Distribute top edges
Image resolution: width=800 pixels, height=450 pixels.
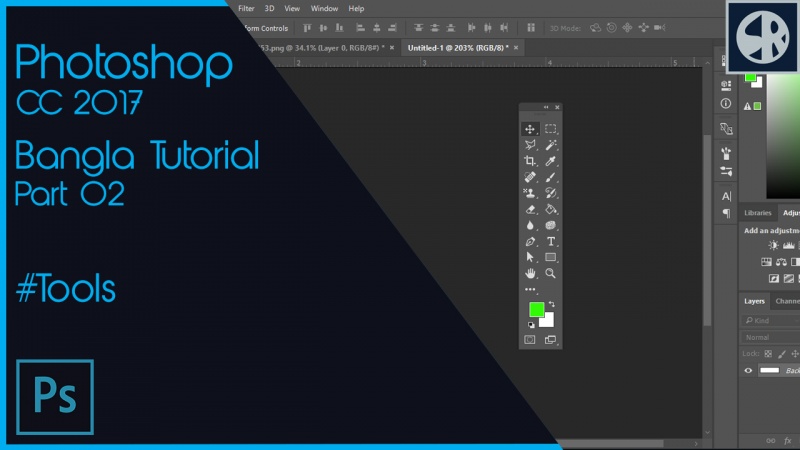(x=418, y=28)
